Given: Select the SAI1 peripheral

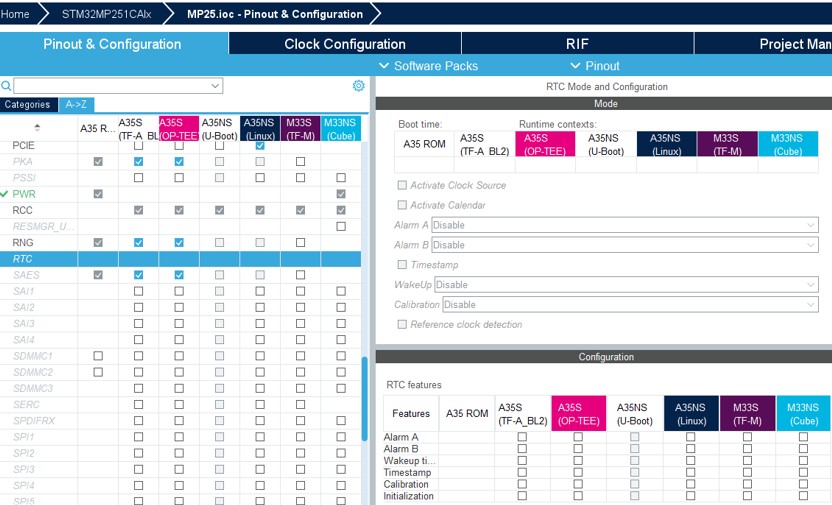Looking at the screenshot, I should click(x=24, y=291).
